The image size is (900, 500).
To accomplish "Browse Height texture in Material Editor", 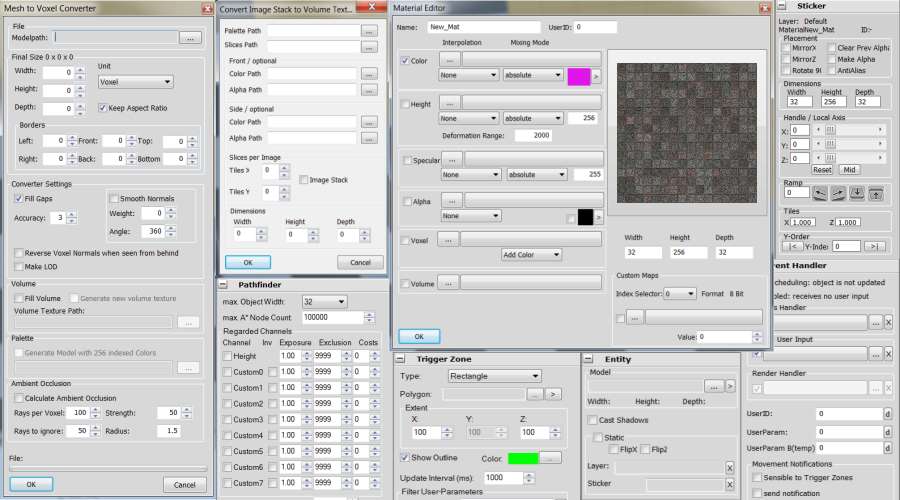I will point(449,103).
